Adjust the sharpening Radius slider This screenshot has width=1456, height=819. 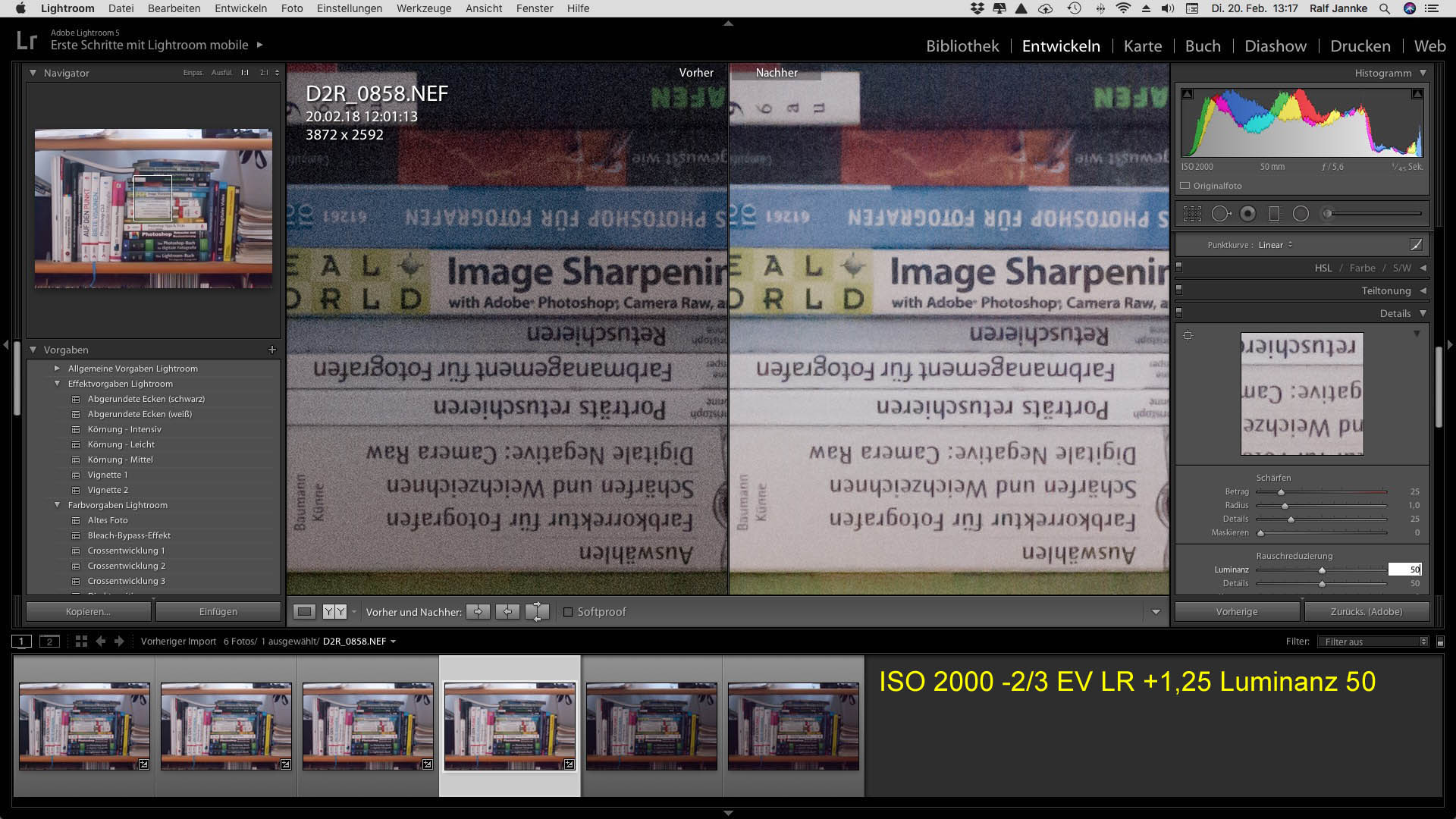click(x=1285, y=506)
